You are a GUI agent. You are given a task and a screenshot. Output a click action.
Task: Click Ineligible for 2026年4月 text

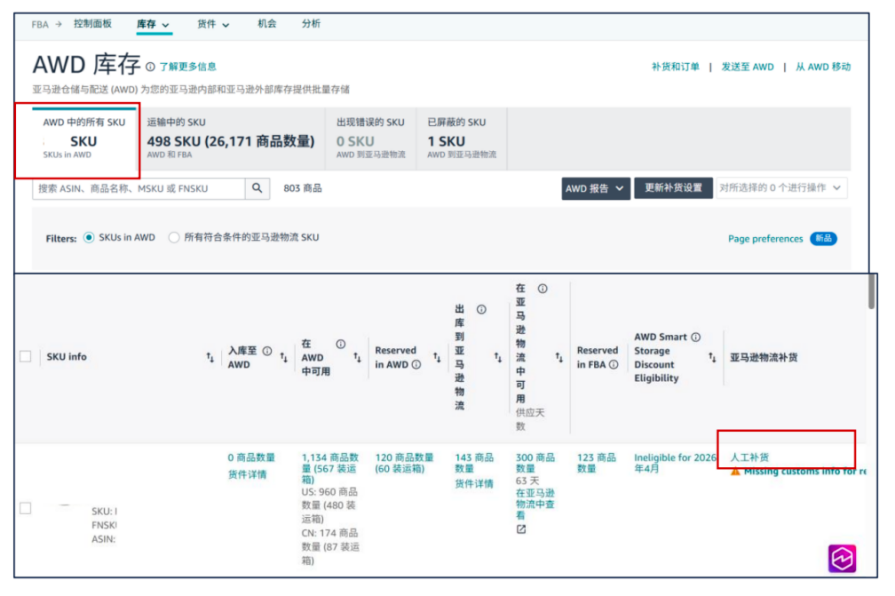point(674,463)
